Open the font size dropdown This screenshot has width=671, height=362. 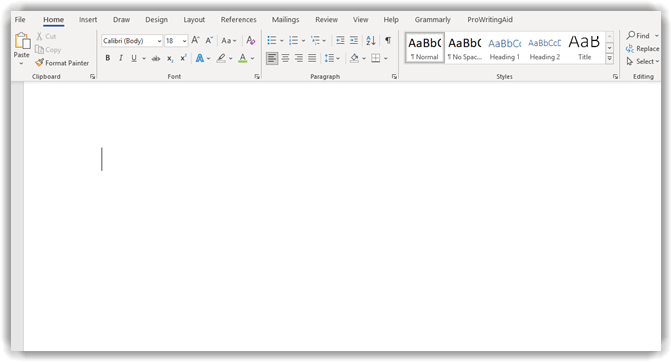[x=184, y=41]
